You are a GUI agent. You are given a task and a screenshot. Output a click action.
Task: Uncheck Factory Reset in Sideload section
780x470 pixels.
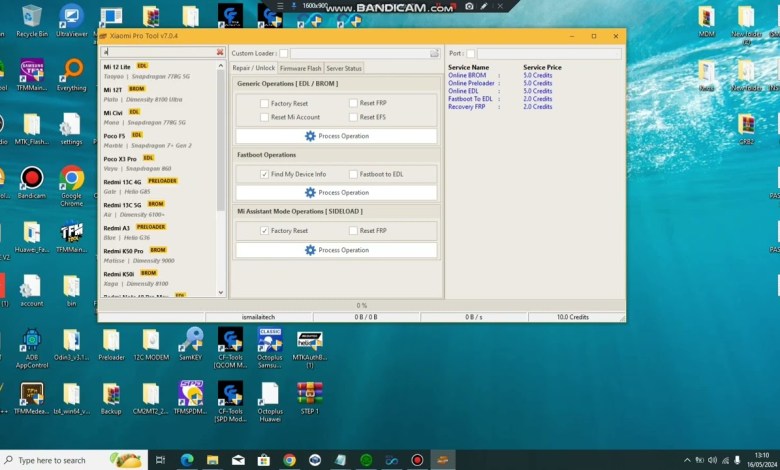[x=264, y=231]
